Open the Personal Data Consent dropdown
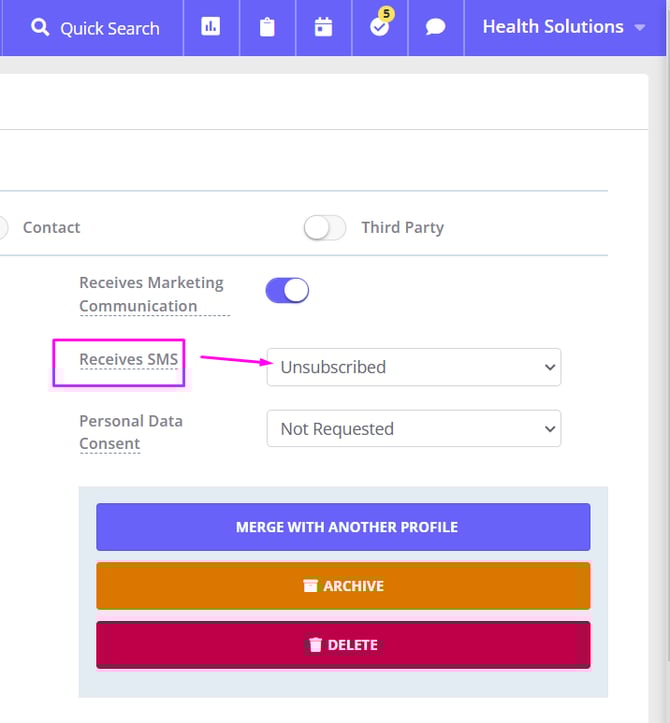670x723 pixels. (413, 429)
